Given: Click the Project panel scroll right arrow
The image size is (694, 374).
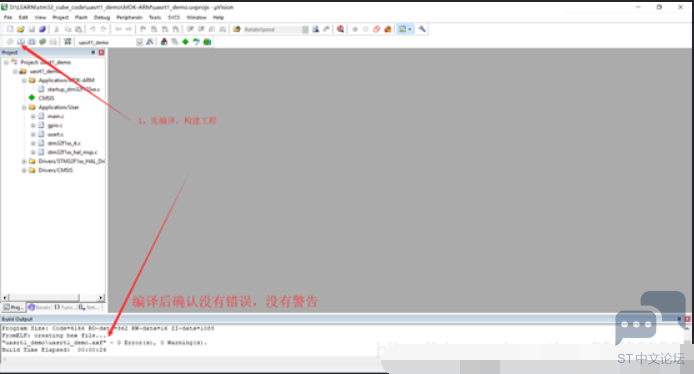Looking at the screenshot, I should coord(101,297).
